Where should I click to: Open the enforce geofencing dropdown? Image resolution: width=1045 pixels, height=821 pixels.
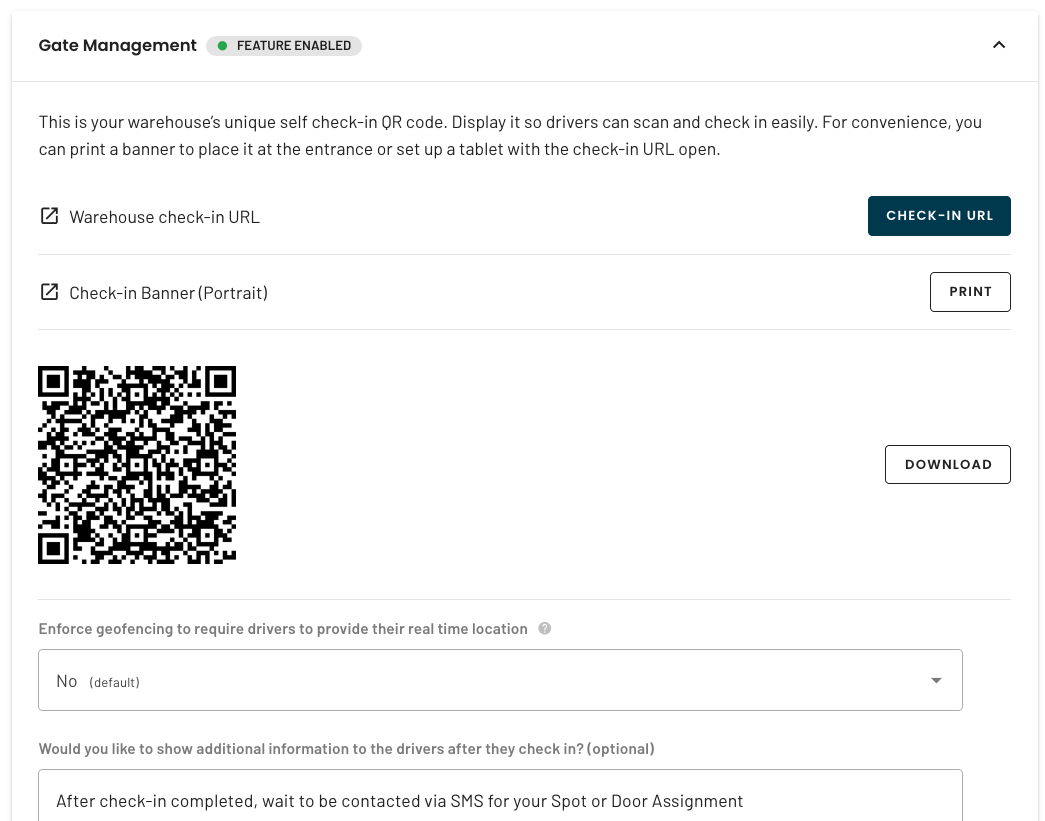(501, 680)
